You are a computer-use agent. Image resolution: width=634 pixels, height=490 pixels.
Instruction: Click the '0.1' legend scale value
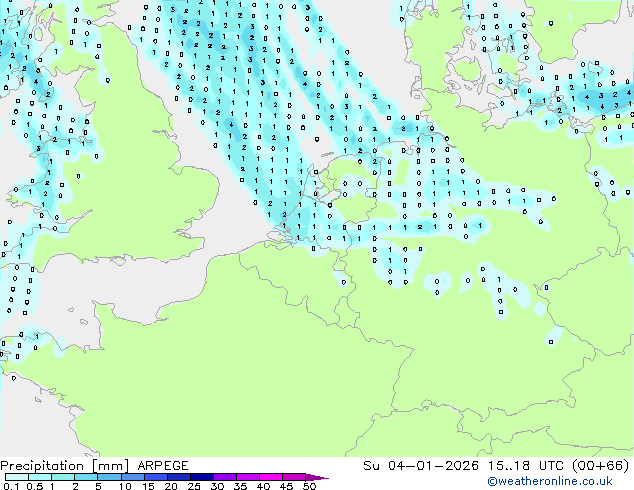[11, 486]
